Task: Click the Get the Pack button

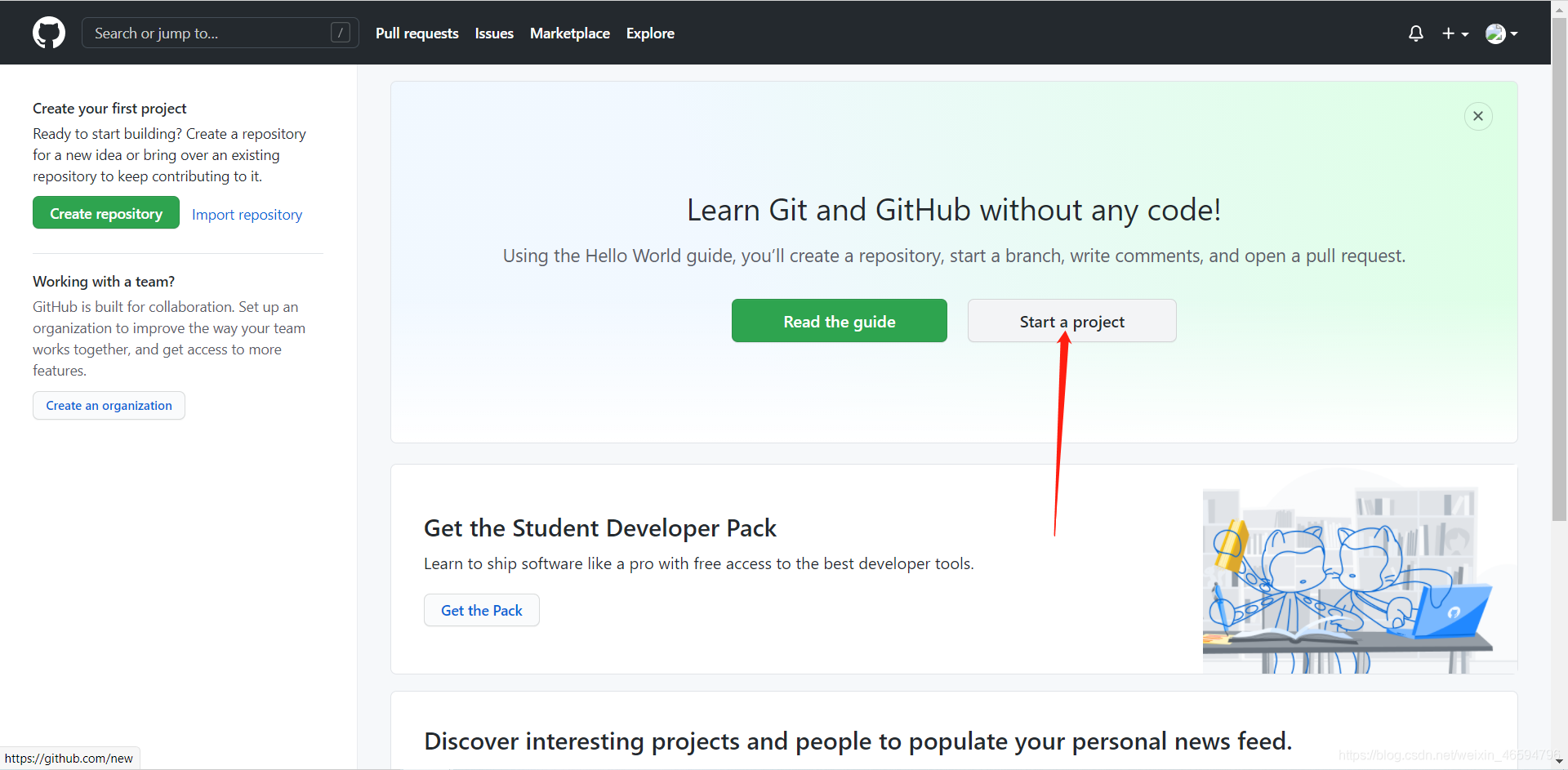Action: [x=482, y=610]
